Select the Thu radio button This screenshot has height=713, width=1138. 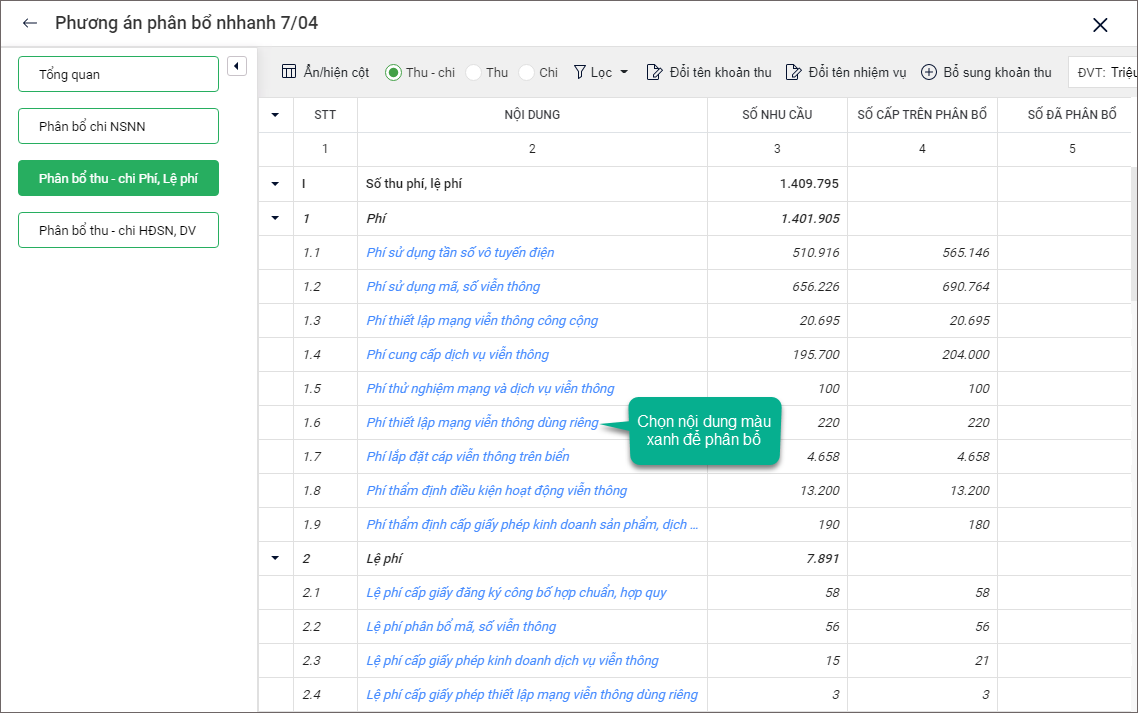[473, 72]
